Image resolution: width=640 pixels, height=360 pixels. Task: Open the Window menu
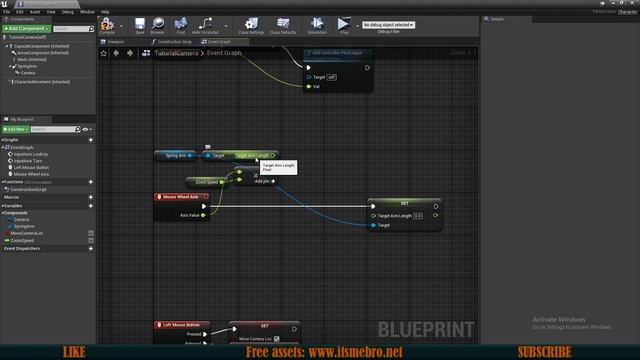(x=87, y=12)
